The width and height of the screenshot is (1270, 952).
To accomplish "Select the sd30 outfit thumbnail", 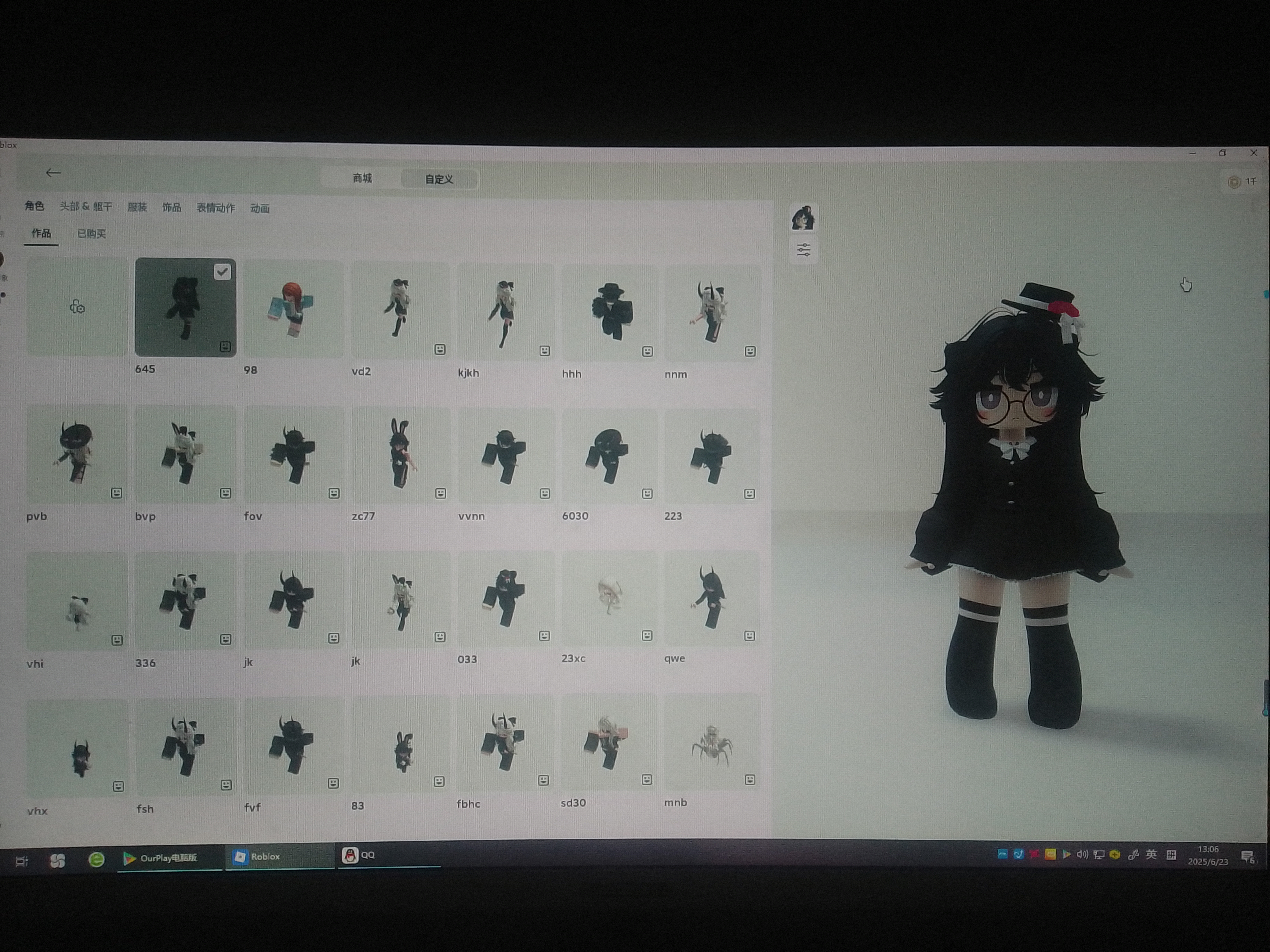I will (608, 742).
